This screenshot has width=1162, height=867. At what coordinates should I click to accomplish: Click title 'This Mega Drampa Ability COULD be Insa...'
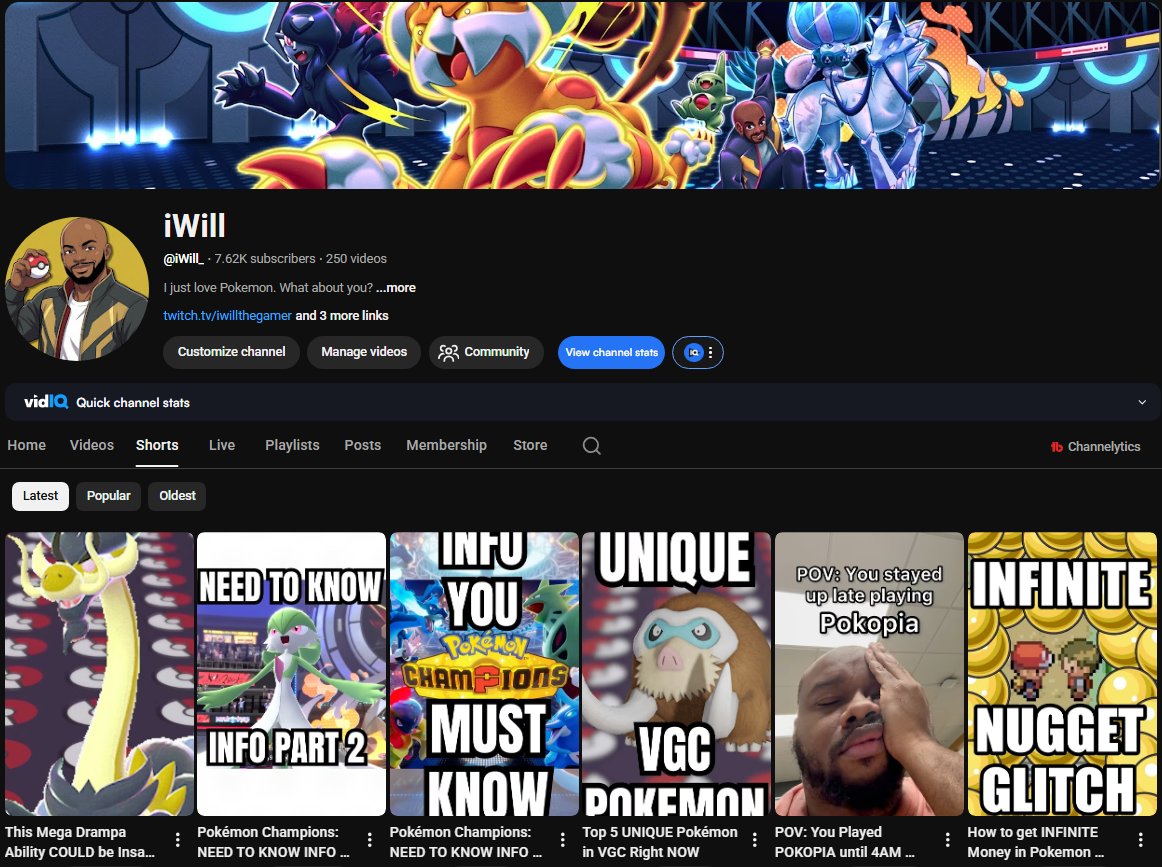pyautogui.click(x=80, y=842)
